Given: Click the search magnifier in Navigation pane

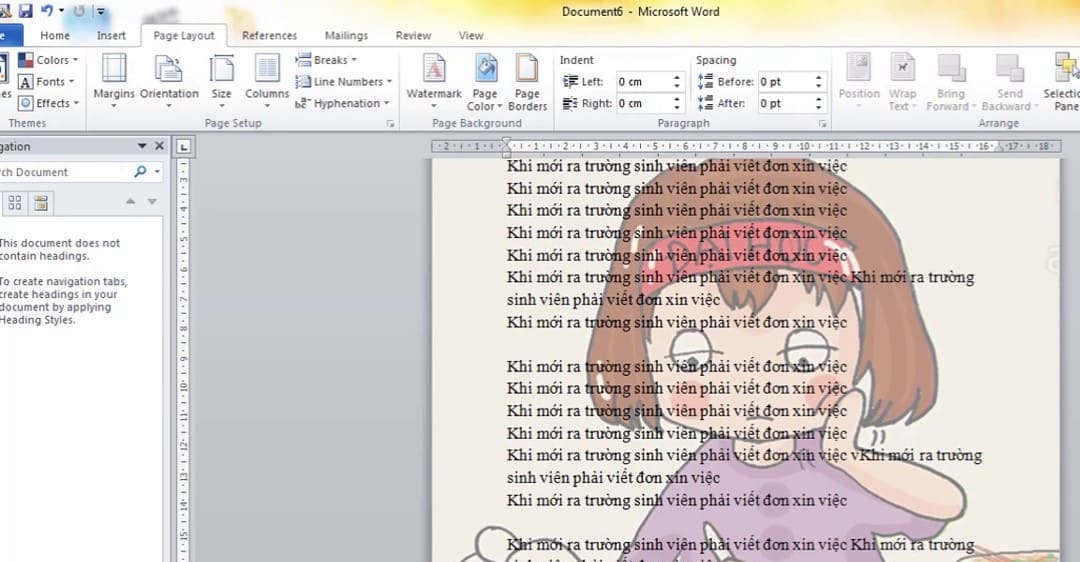Looking at the screenshot, I should (x=141, y=171).
